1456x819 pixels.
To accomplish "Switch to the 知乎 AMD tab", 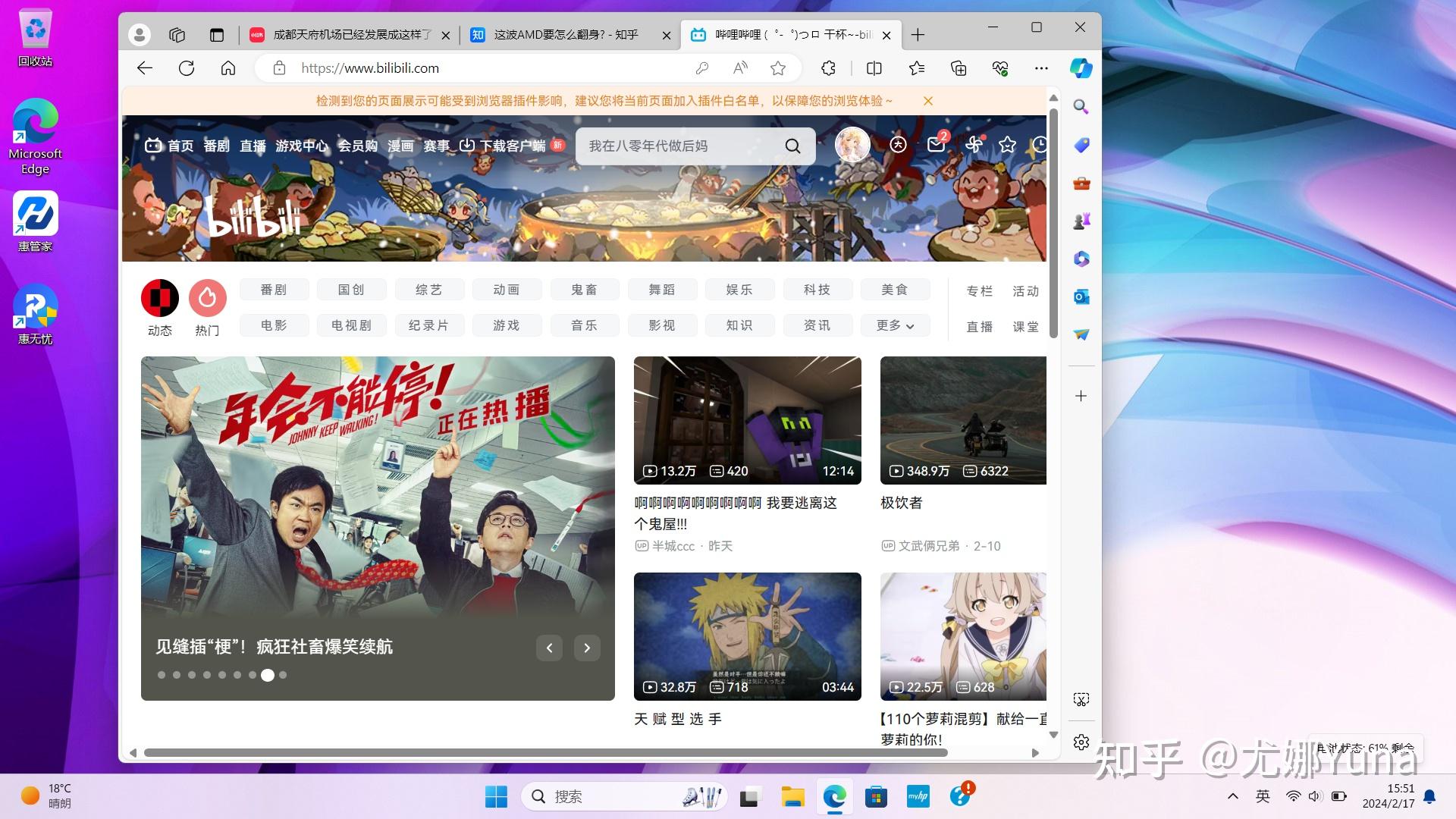I will pos(565,35).
